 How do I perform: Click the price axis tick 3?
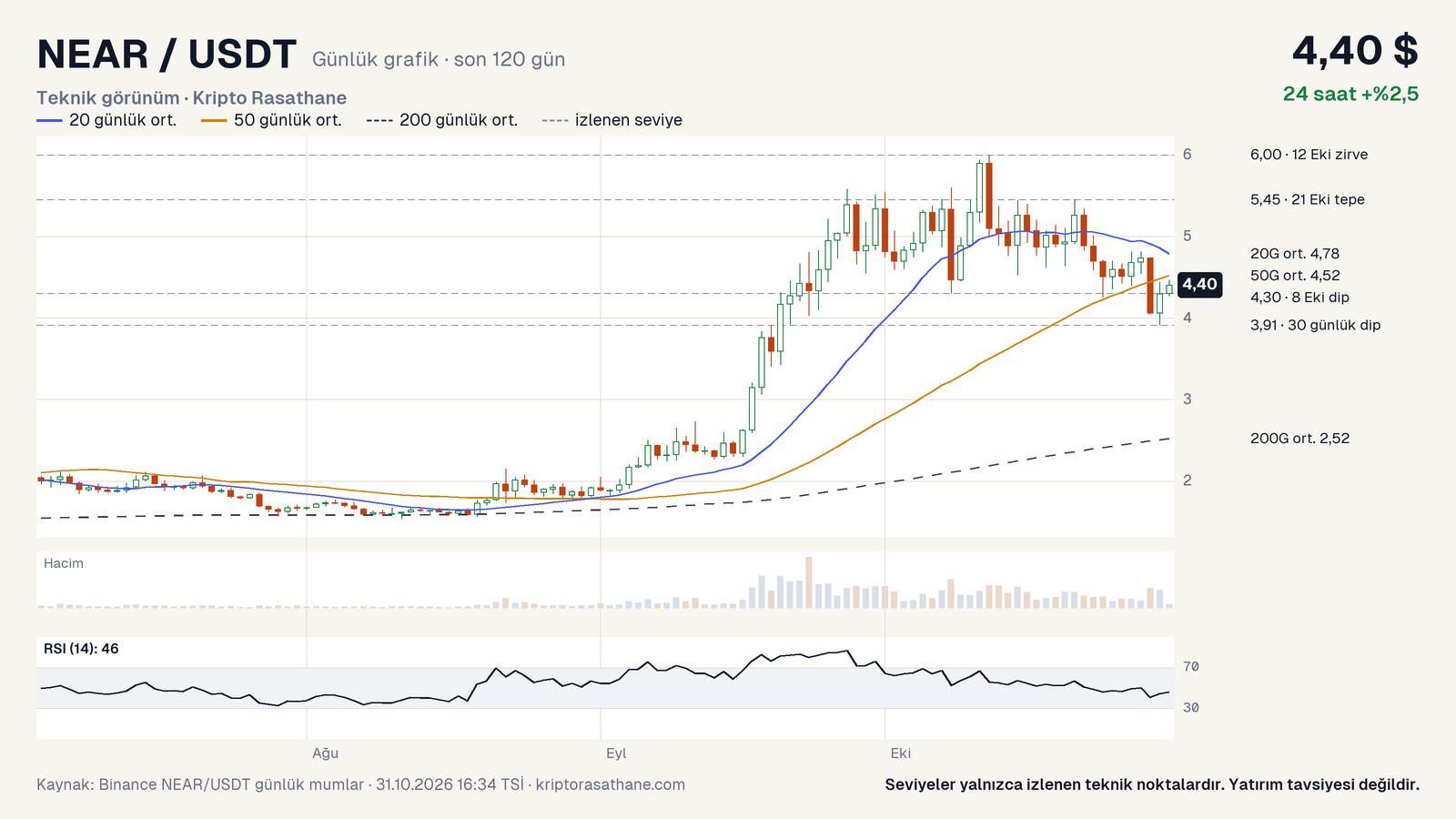(1187, 399)
